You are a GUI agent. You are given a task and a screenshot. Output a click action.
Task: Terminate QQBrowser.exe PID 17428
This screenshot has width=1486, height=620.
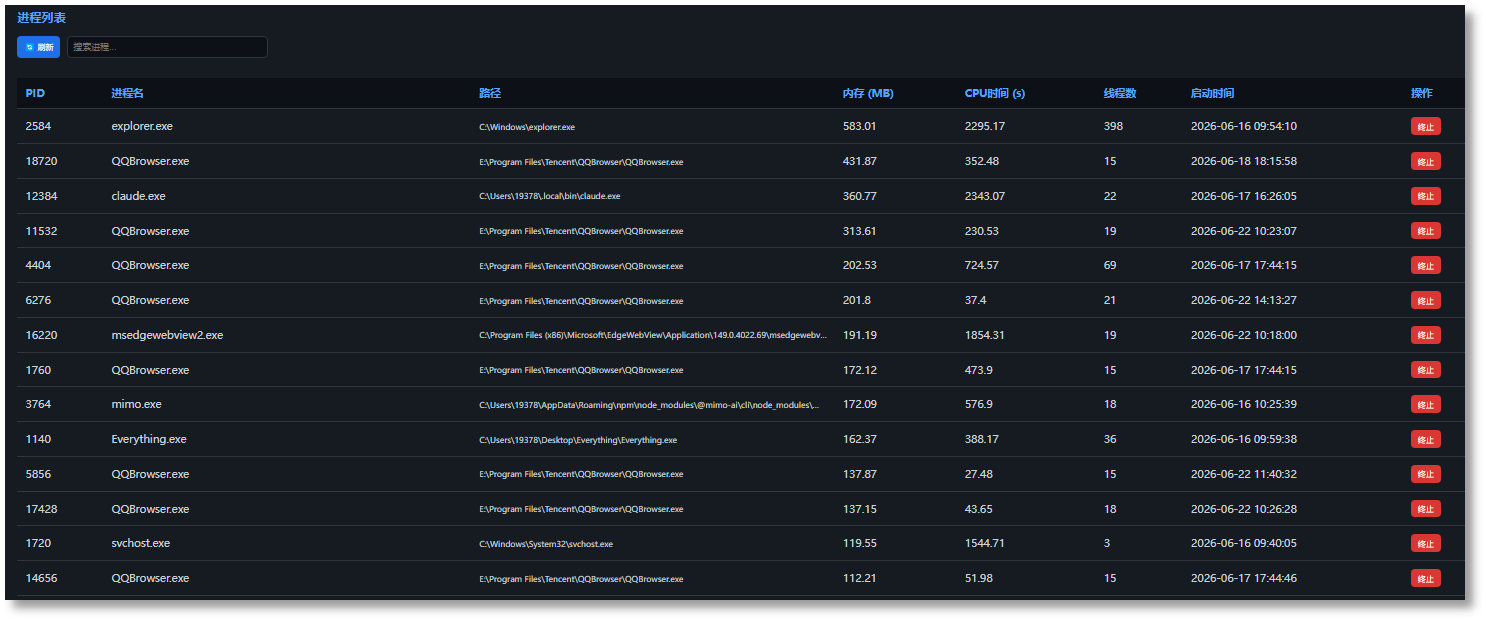tap(1425, 509)
